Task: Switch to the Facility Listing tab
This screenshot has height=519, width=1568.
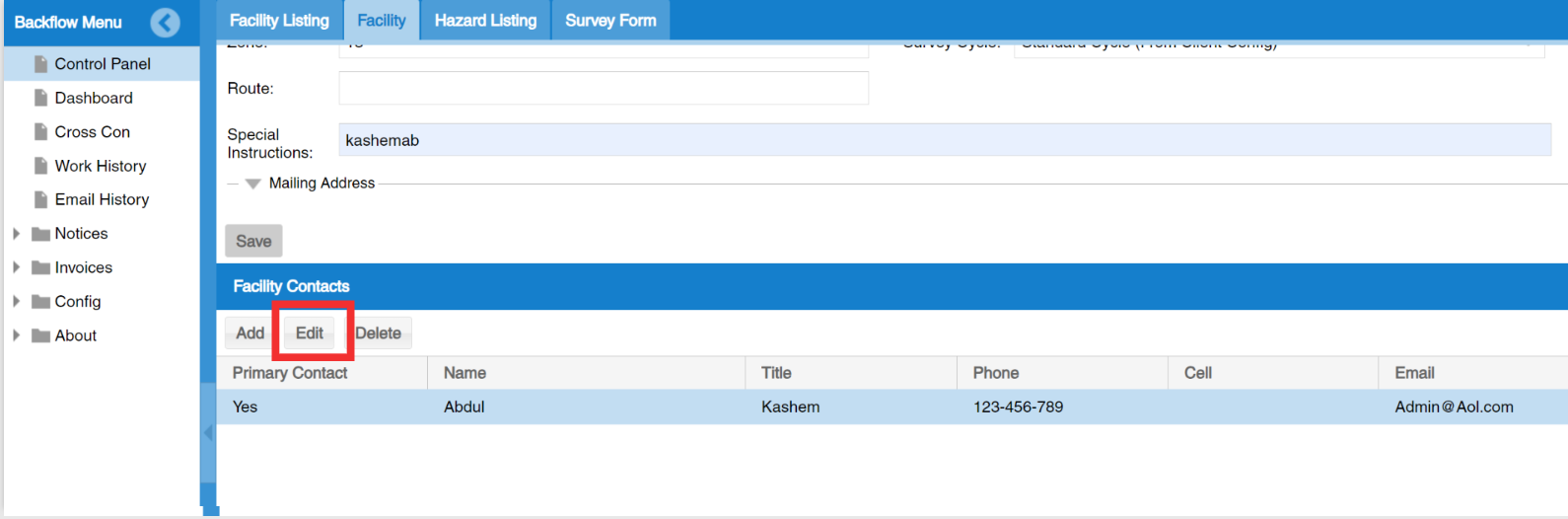Action: [x=279, y=21]
